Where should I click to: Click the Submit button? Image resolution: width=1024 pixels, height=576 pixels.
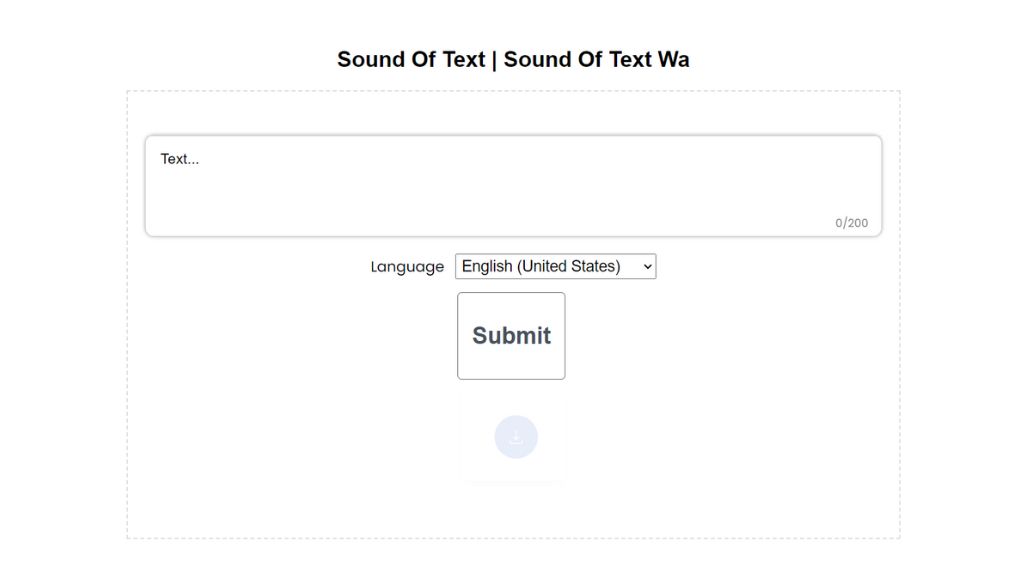(511, 336)
